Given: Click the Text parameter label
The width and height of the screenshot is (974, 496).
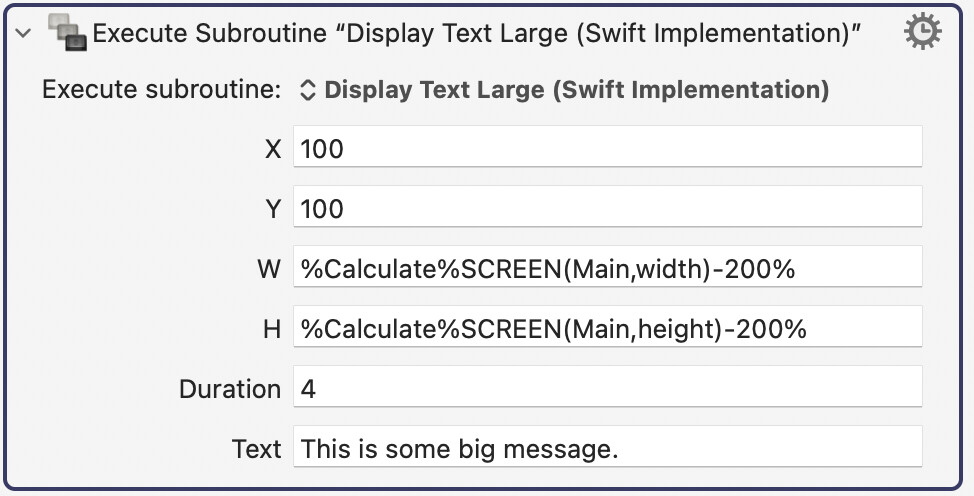Looking at the screenshot, I should point(257,449).
